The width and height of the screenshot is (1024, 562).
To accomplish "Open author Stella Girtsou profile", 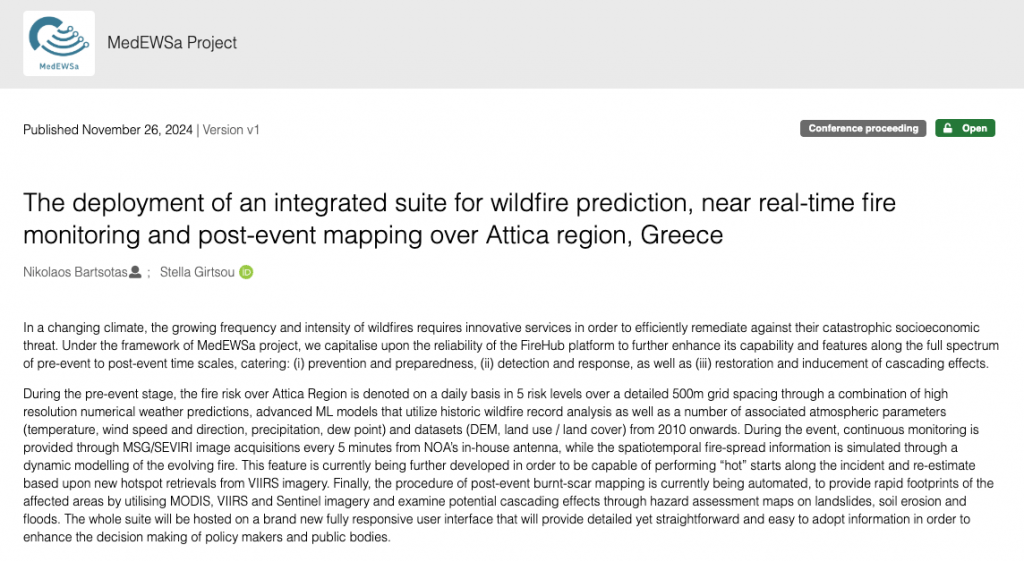I will (197, 272).
